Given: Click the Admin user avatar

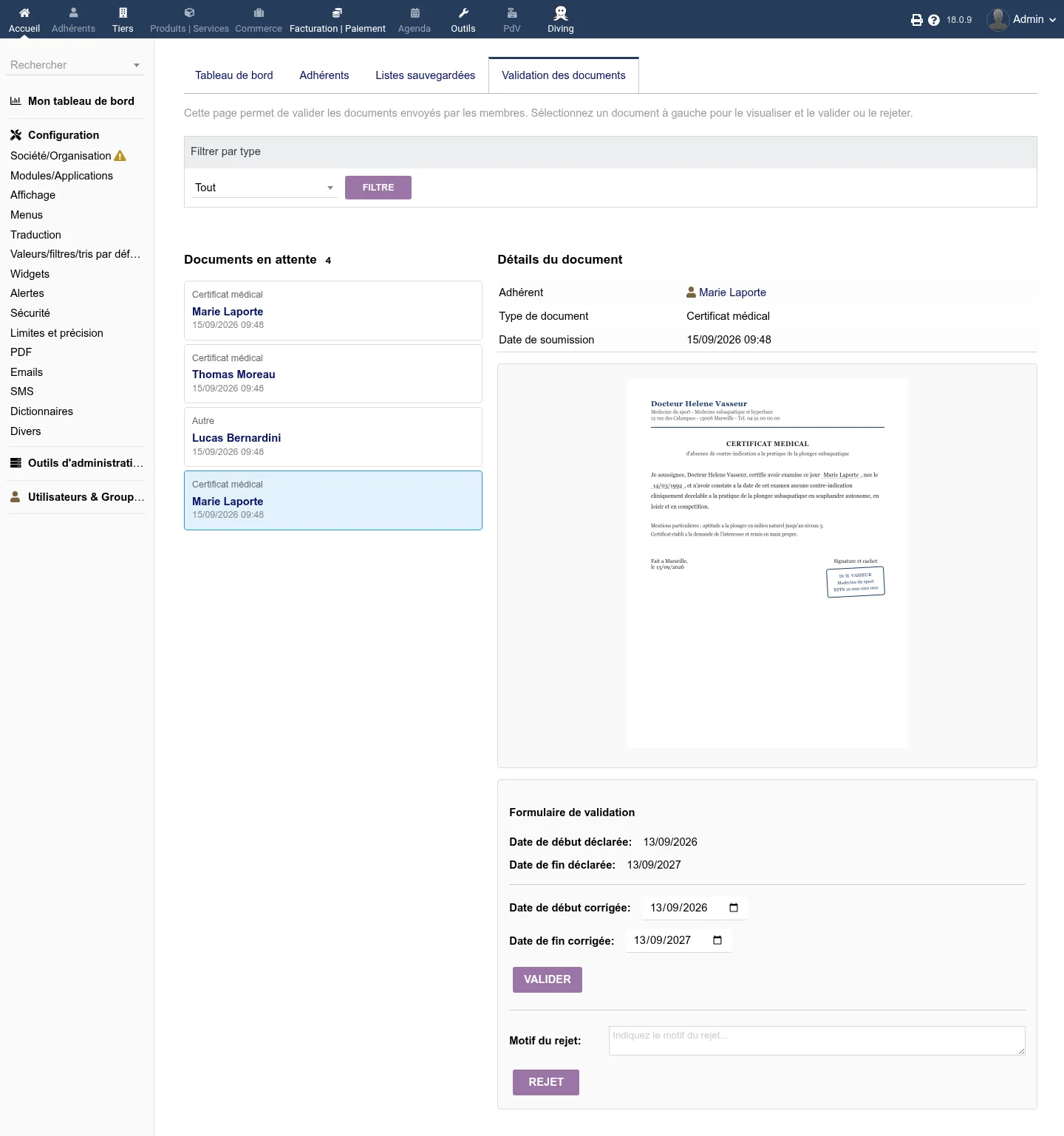Looking at the screenshot, I should 998,19.
